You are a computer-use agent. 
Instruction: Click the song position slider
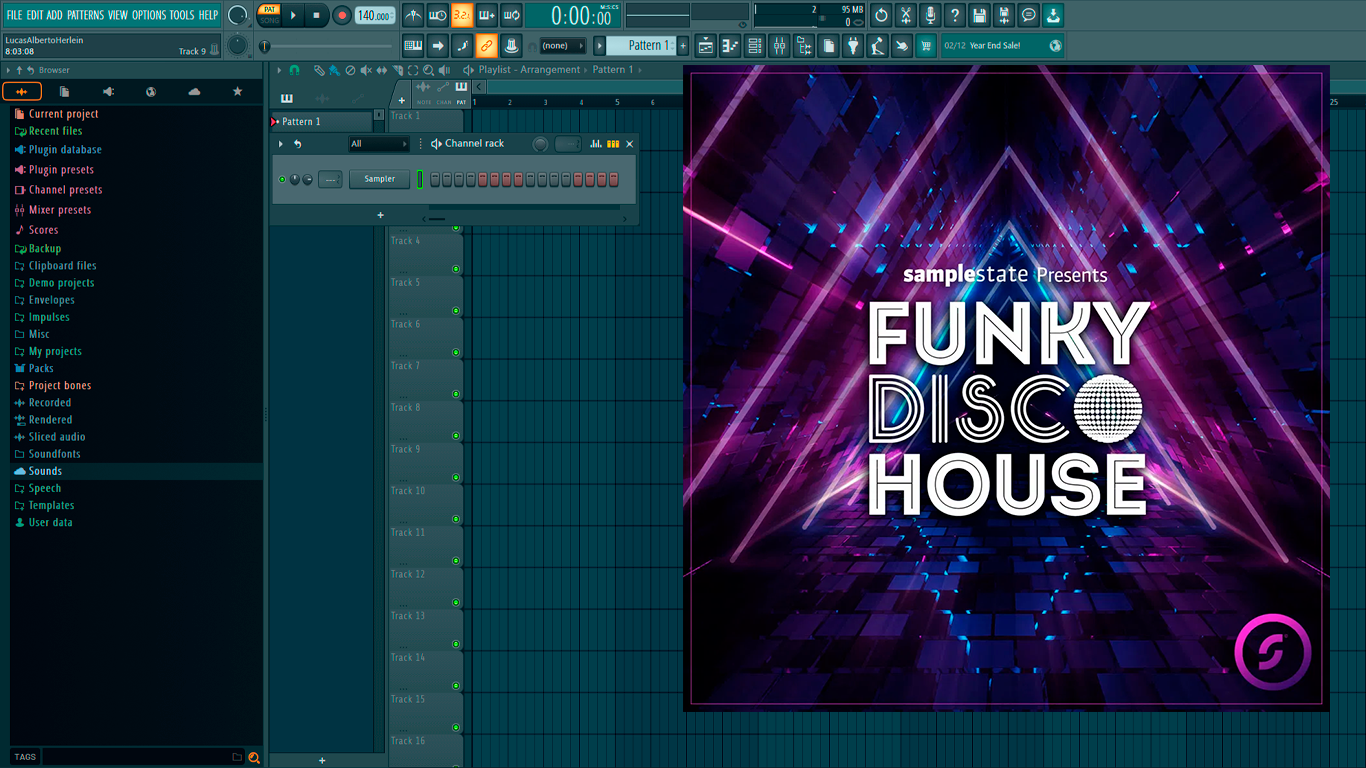click(328, 46)
